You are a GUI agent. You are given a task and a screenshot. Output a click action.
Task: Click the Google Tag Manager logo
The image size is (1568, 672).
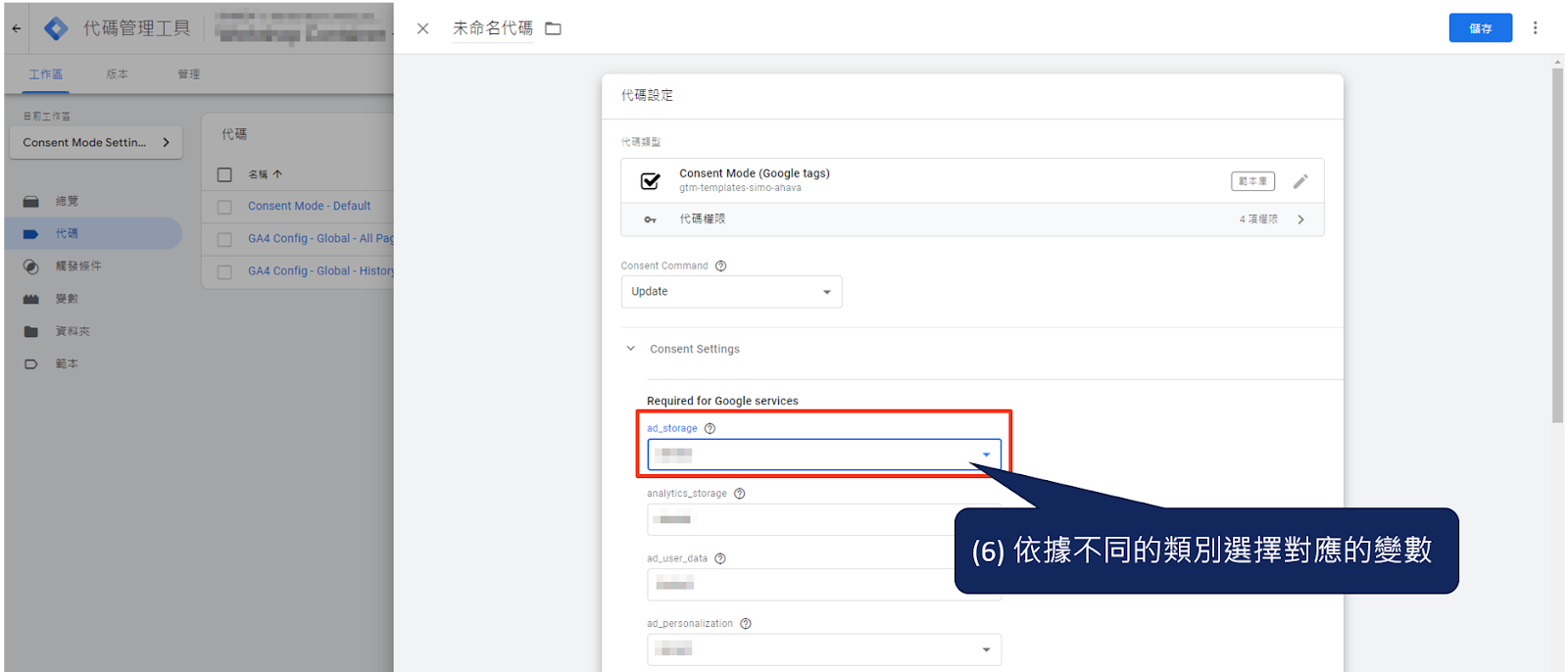click(x=57, y=28)
